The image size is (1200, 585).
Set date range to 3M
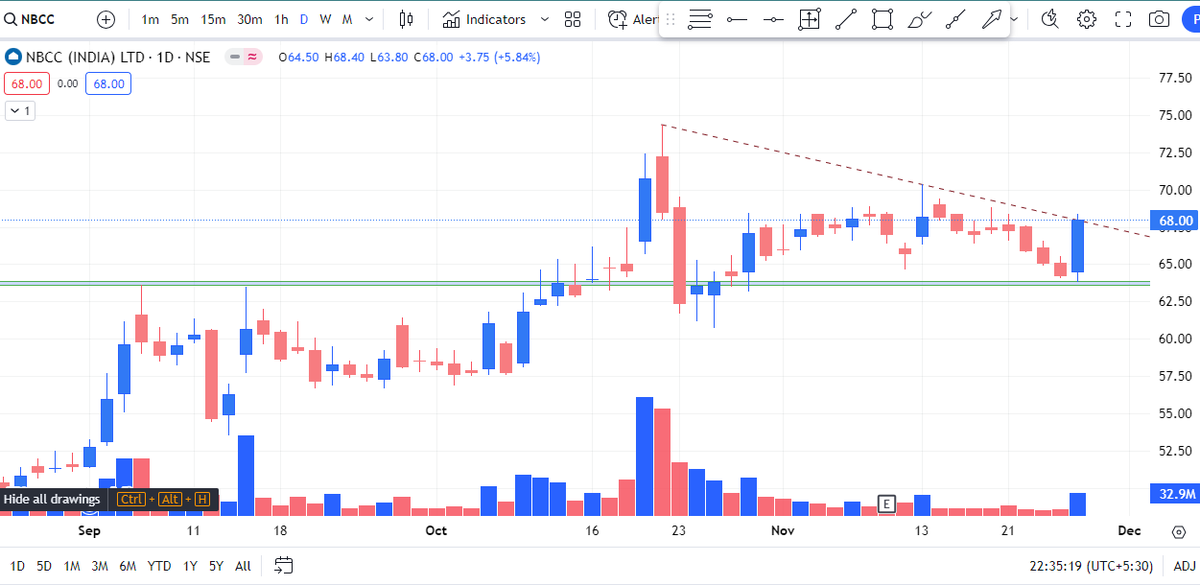tap(99, 565)
